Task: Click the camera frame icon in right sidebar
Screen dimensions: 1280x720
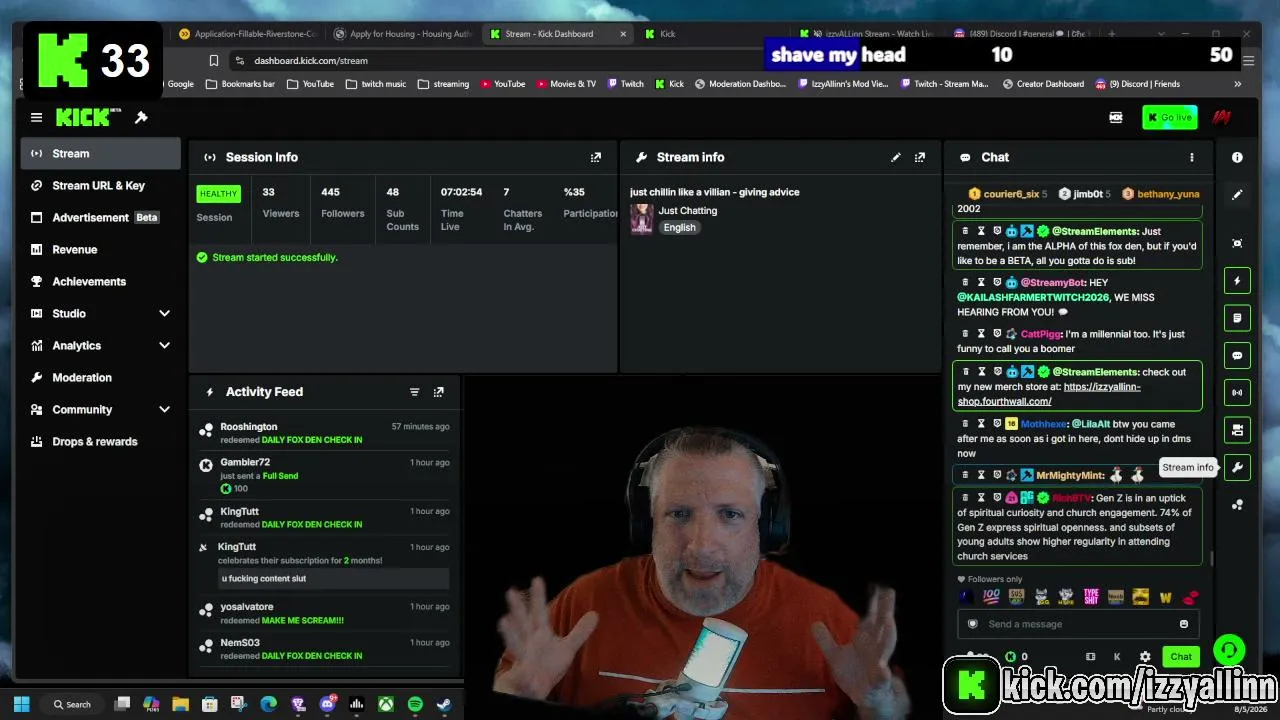Action: click(1237, 243)
